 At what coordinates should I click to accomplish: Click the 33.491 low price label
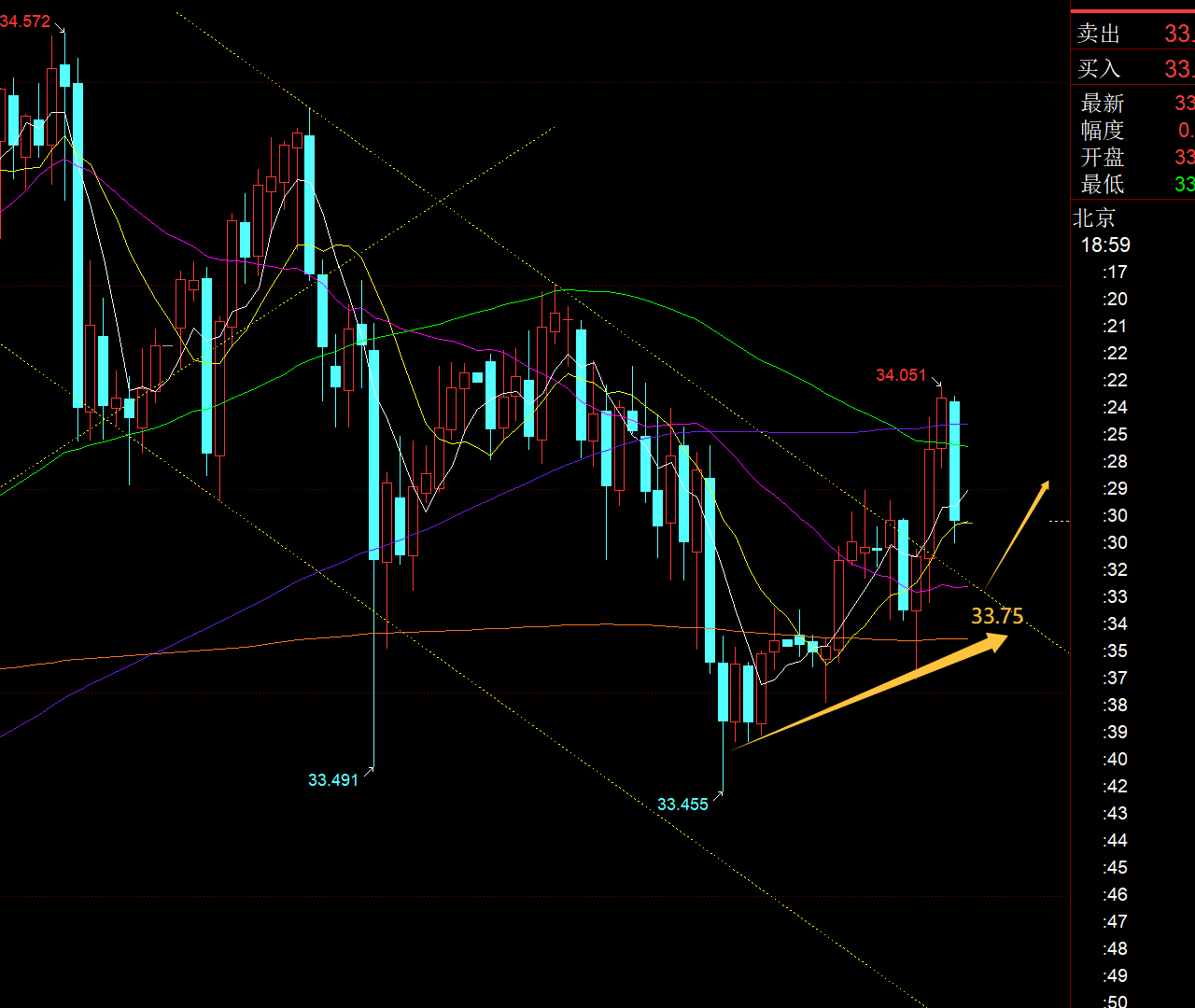333,780
